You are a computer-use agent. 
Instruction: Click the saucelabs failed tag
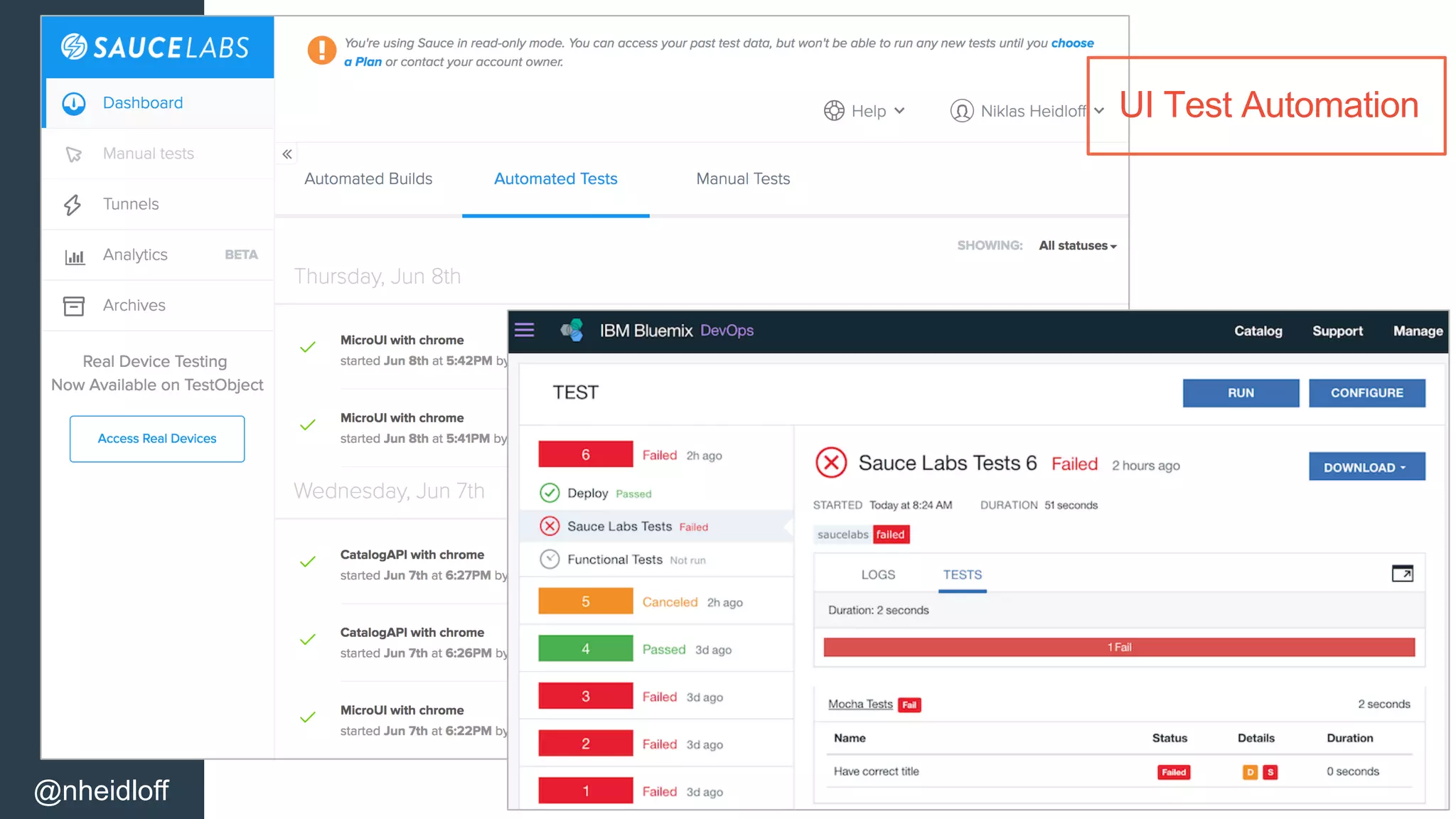pyautogui.click(x=862, y=535)
